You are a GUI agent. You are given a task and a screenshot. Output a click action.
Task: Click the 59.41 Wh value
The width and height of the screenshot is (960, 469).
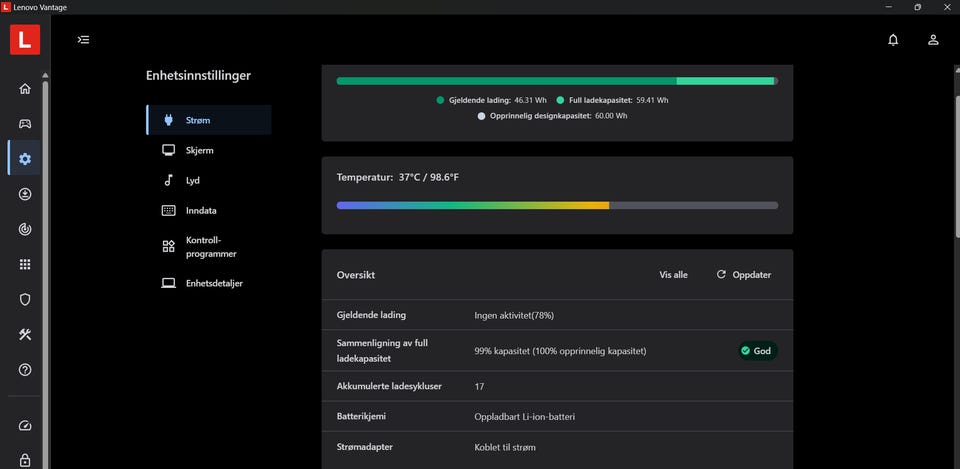652,100
